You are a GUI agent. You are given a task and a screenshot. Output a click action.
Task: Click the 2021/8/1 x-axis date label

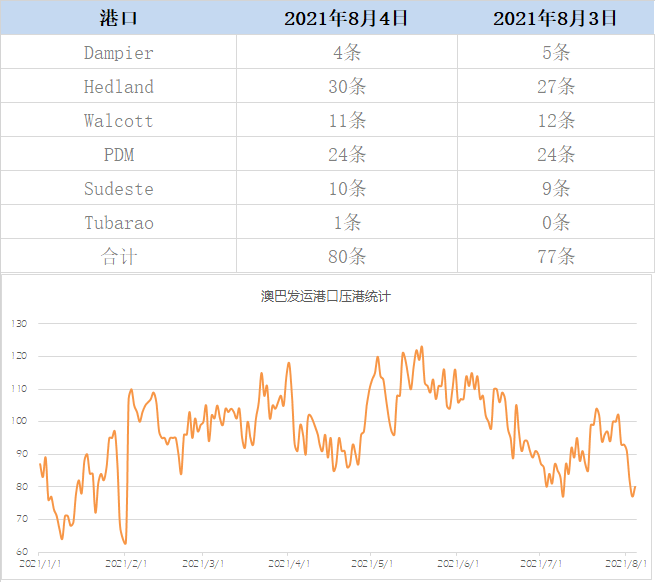pos(626,564)
